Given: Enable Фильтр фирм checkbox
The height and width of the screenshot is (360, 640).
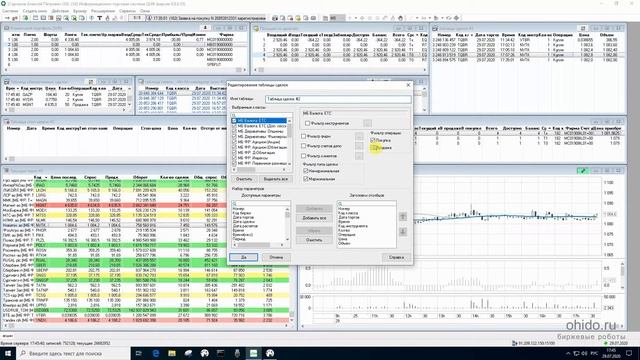Looking at the screenshot, I should coord(303,136).
